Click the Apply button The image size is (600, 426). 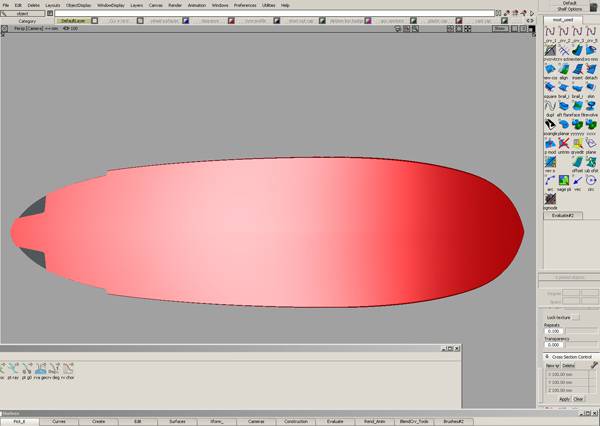click(564, 399)
